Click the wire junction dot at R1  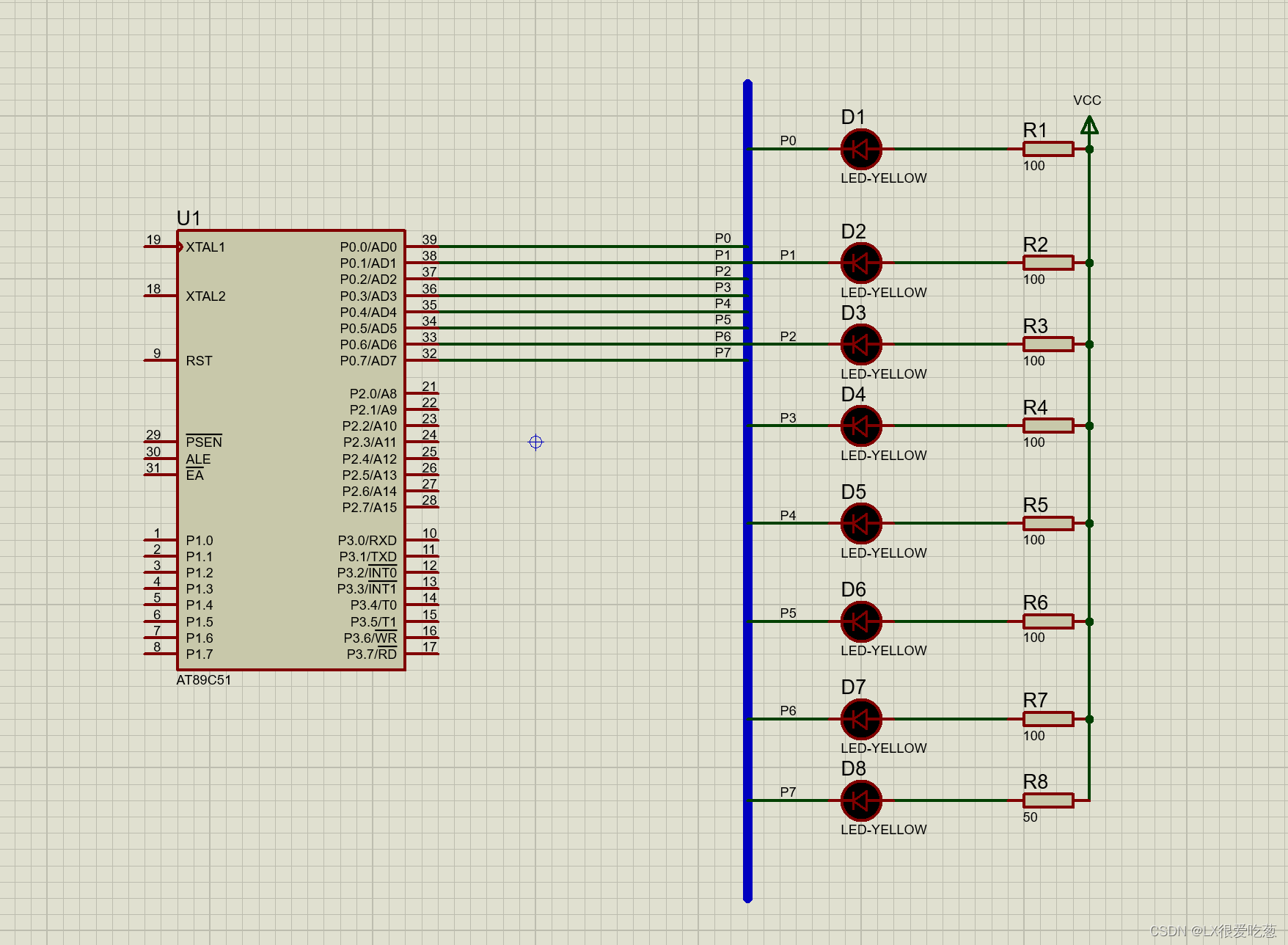pos(1089,149)
